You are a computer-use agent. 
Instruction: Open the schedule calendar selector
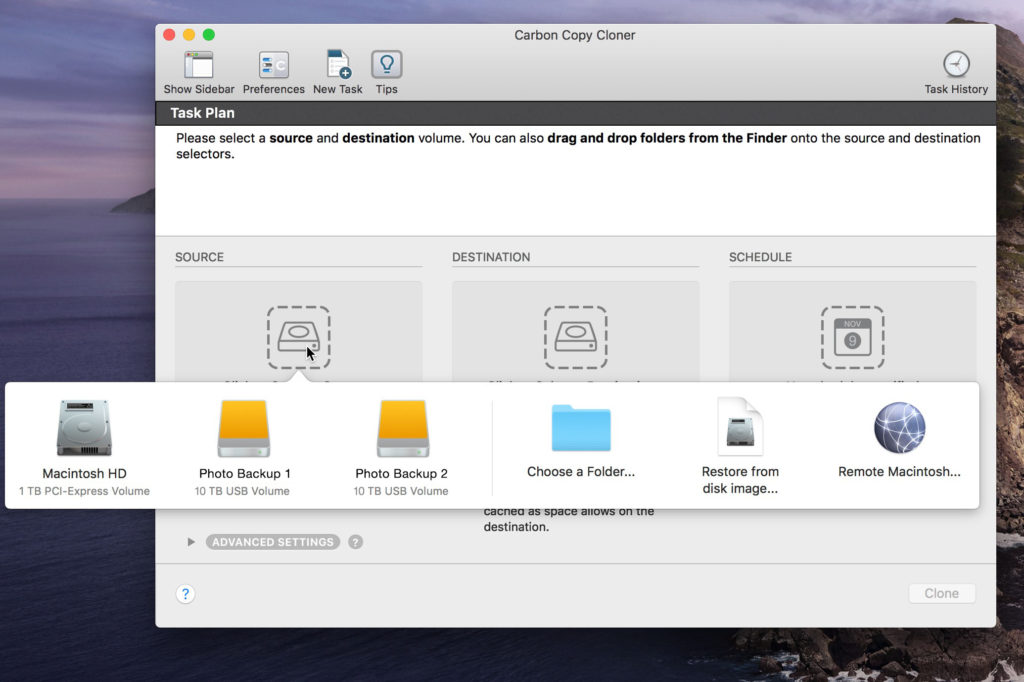(x=852, y=337)
